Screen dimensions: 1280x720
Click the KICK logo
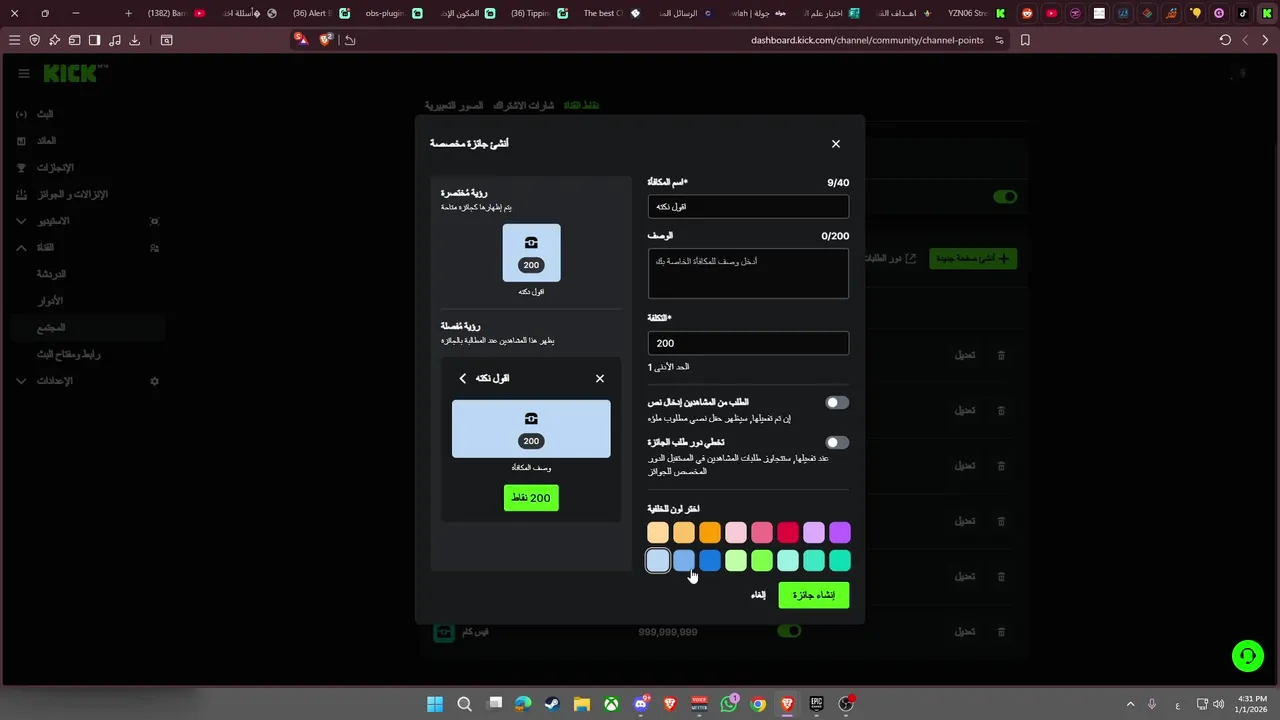72,73
